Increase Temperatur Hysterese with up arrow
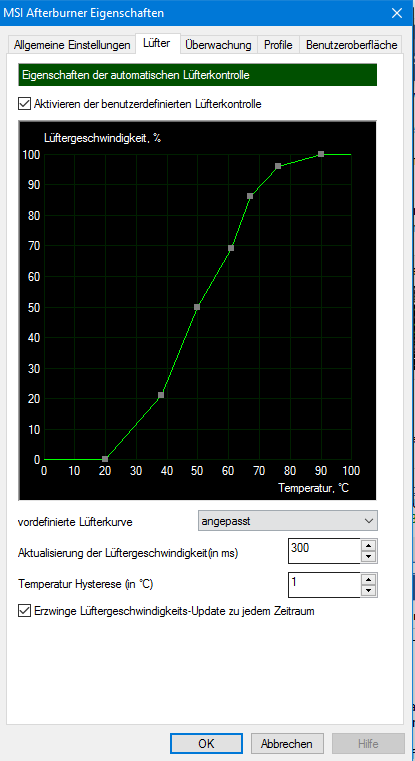Viewport: 415px width, 761px height. click(x=369, y=579)
